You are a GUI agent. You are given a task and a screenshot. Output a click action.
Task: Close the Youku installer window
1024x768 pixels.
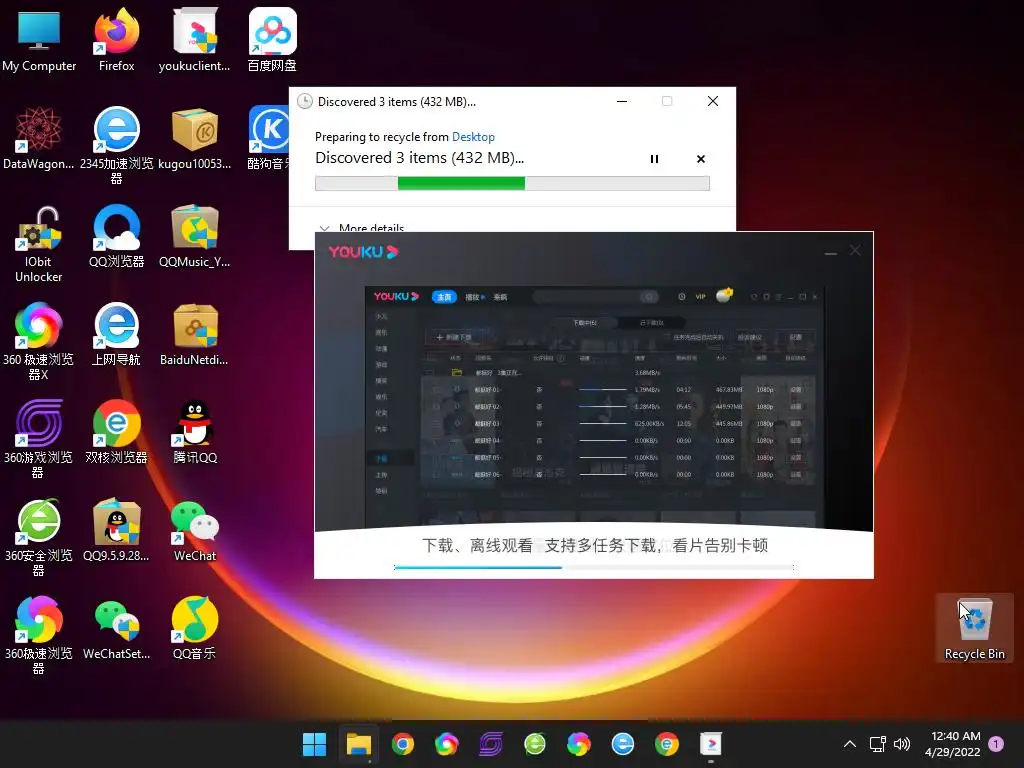855,251
